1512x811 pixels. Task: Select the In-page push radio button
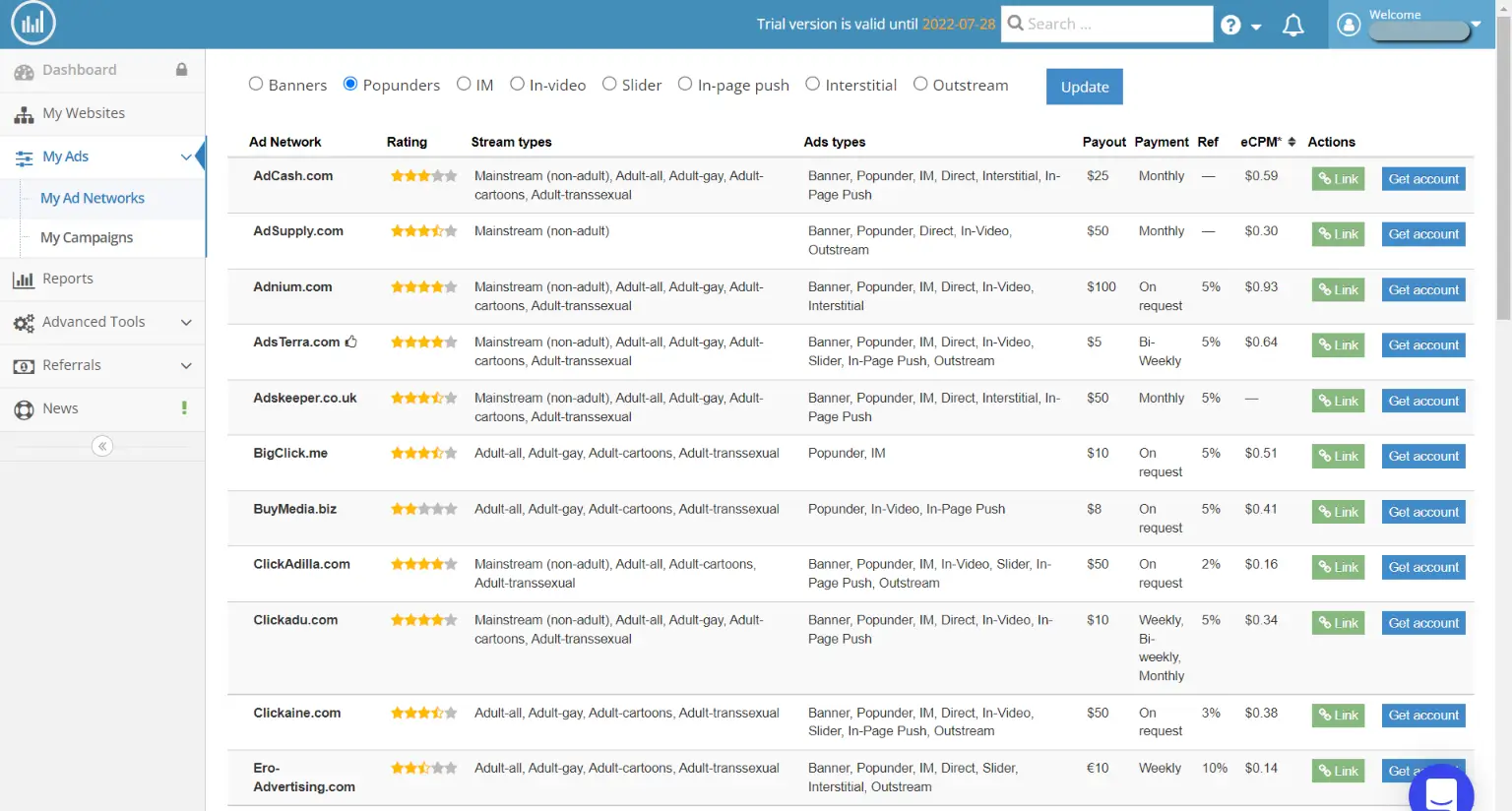(685, 84)
